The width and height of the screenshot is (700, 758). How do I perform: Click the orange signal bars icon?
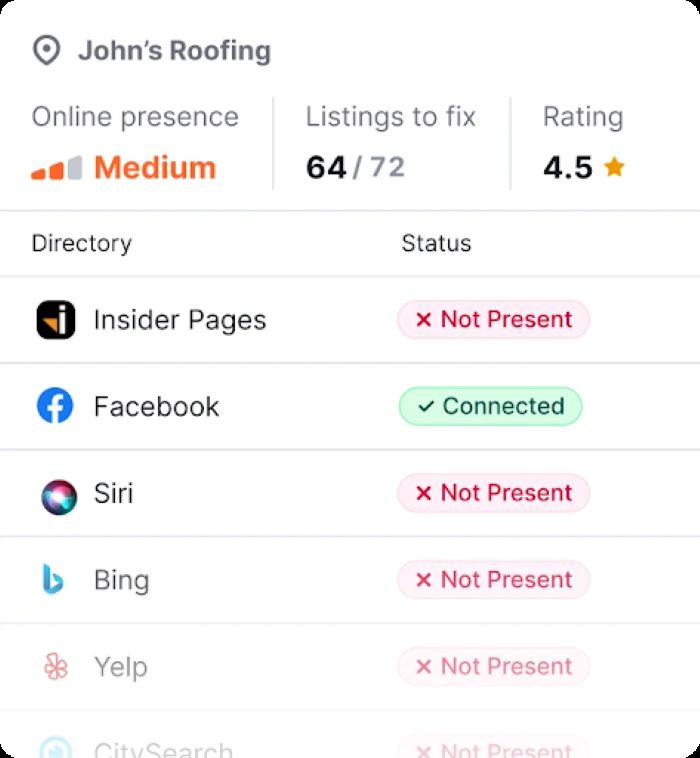[x=56, y=168]
